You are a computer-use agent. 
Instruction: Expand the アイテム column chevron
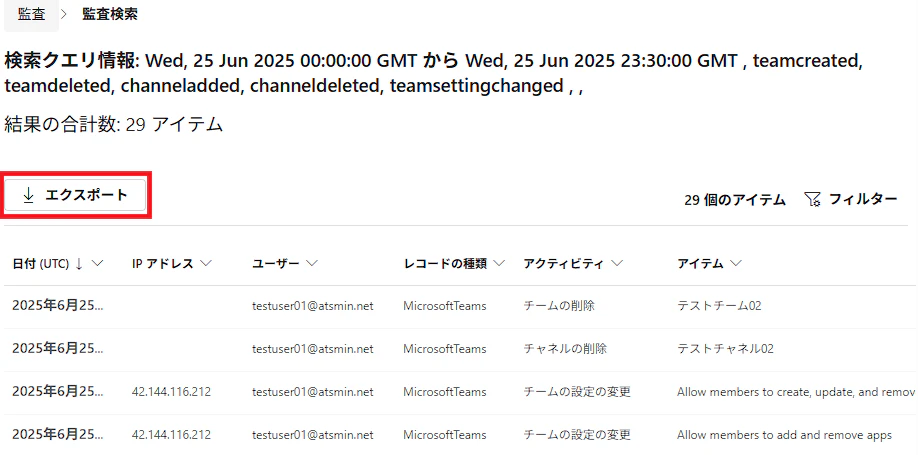tap(736, 264)
